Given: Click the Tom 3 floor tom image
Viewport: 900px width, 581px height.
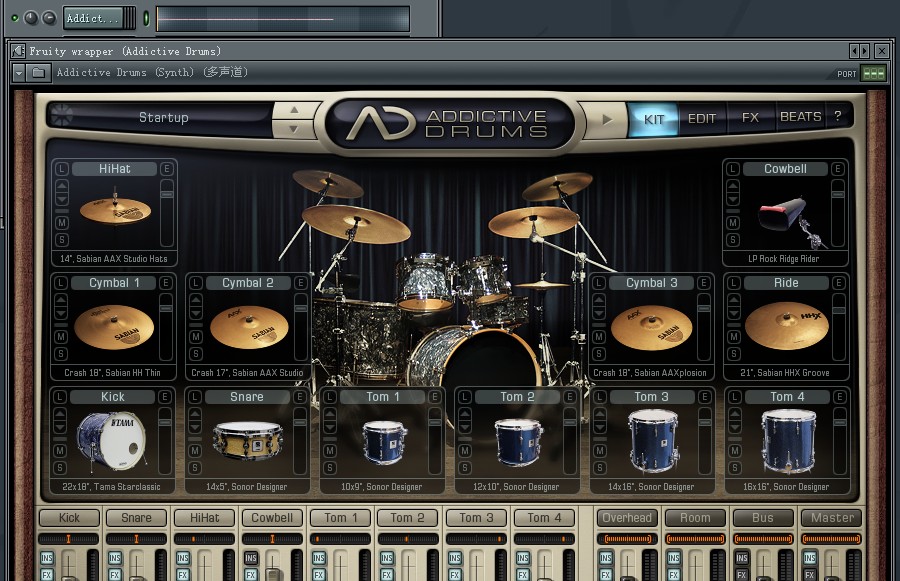Looking at the screenshot, I should (x=653, y=440).
